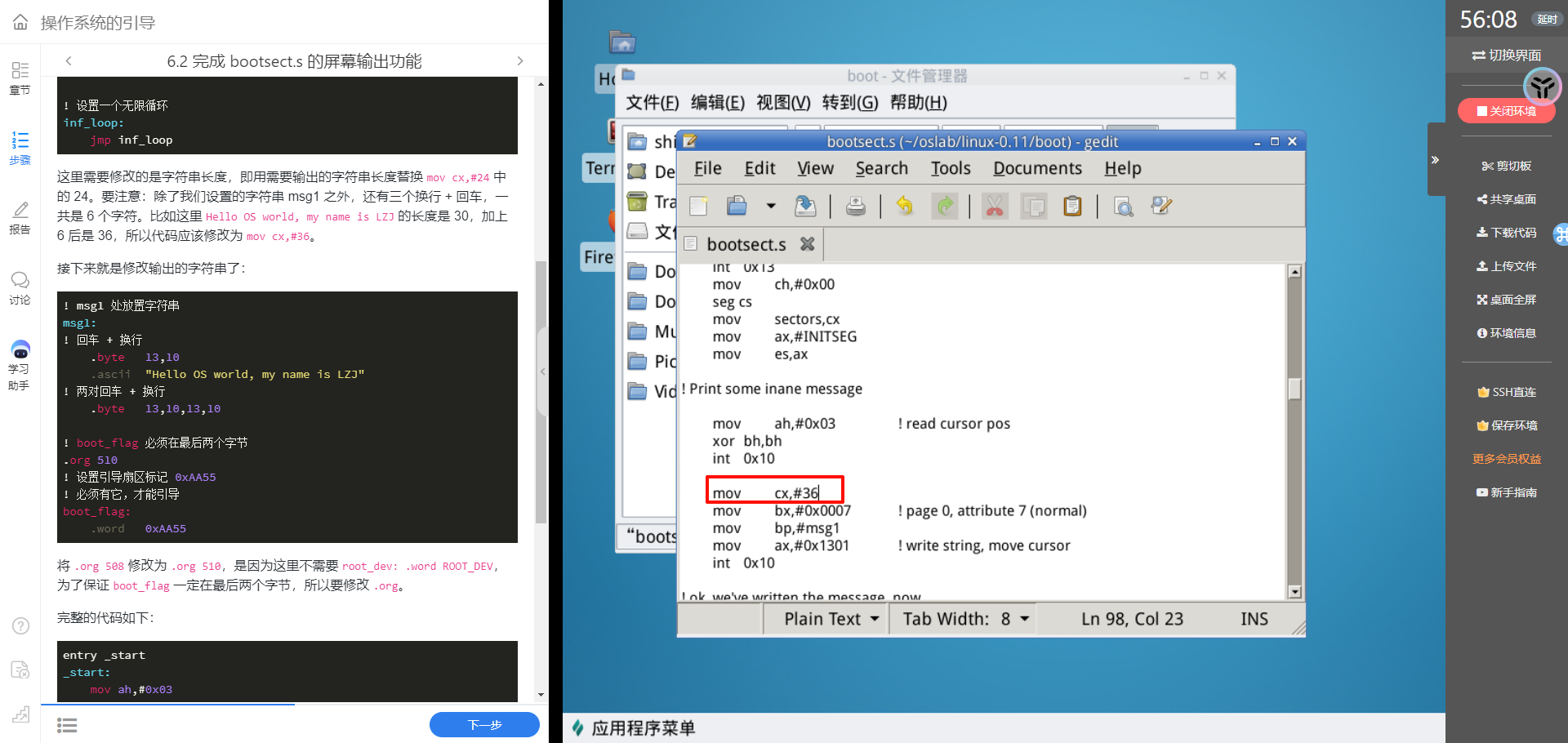Paste clipboard contents in gedit
Viewport: 1568px width, 743px height.
1072,206
